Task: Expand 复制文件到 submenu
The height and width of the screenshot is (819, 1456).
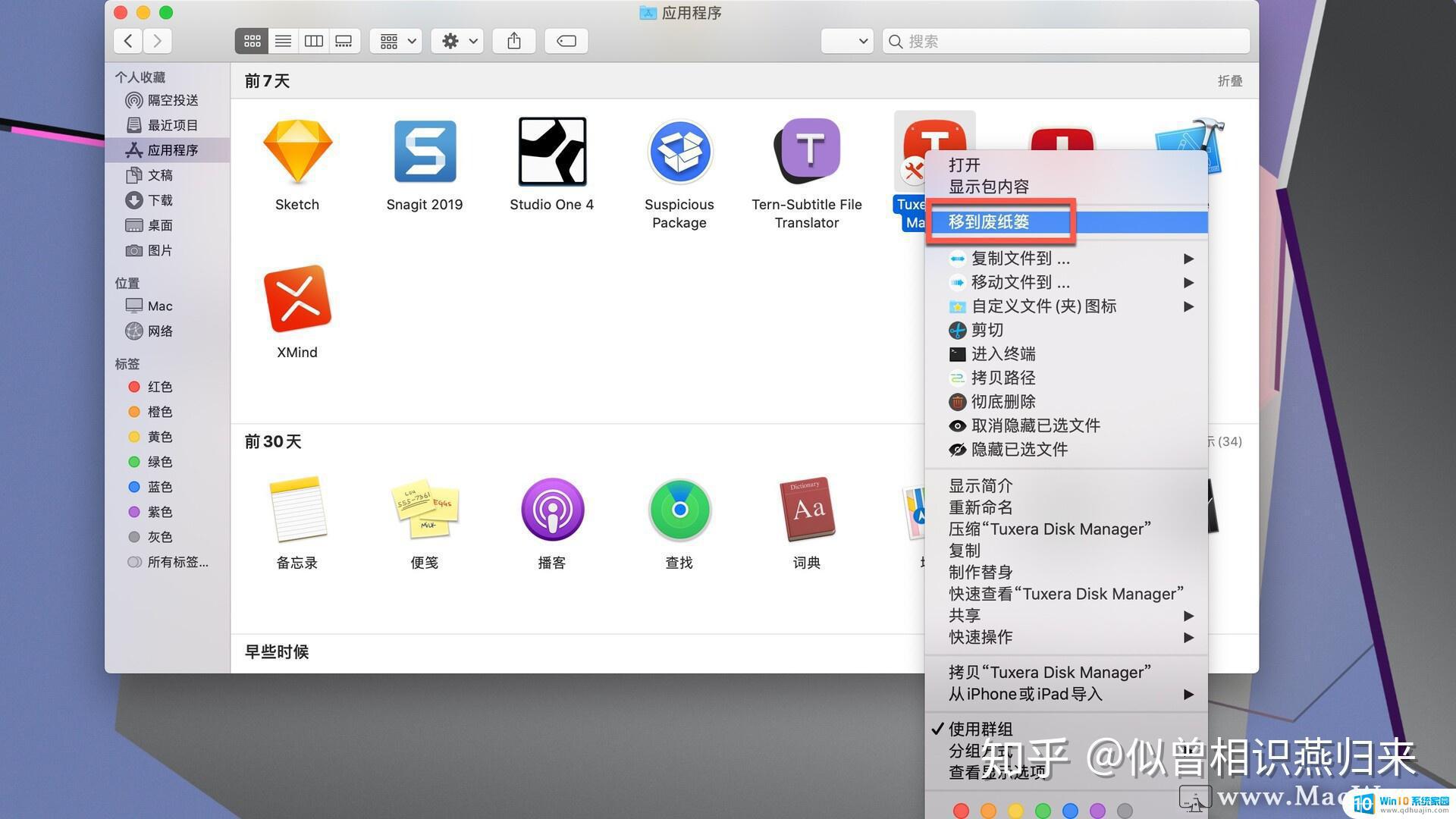Action: click(1066, 259)
